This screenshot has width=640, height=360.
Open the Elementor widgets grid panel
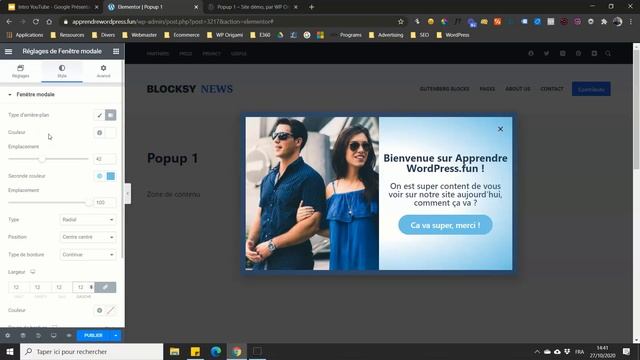click(116, 51)
